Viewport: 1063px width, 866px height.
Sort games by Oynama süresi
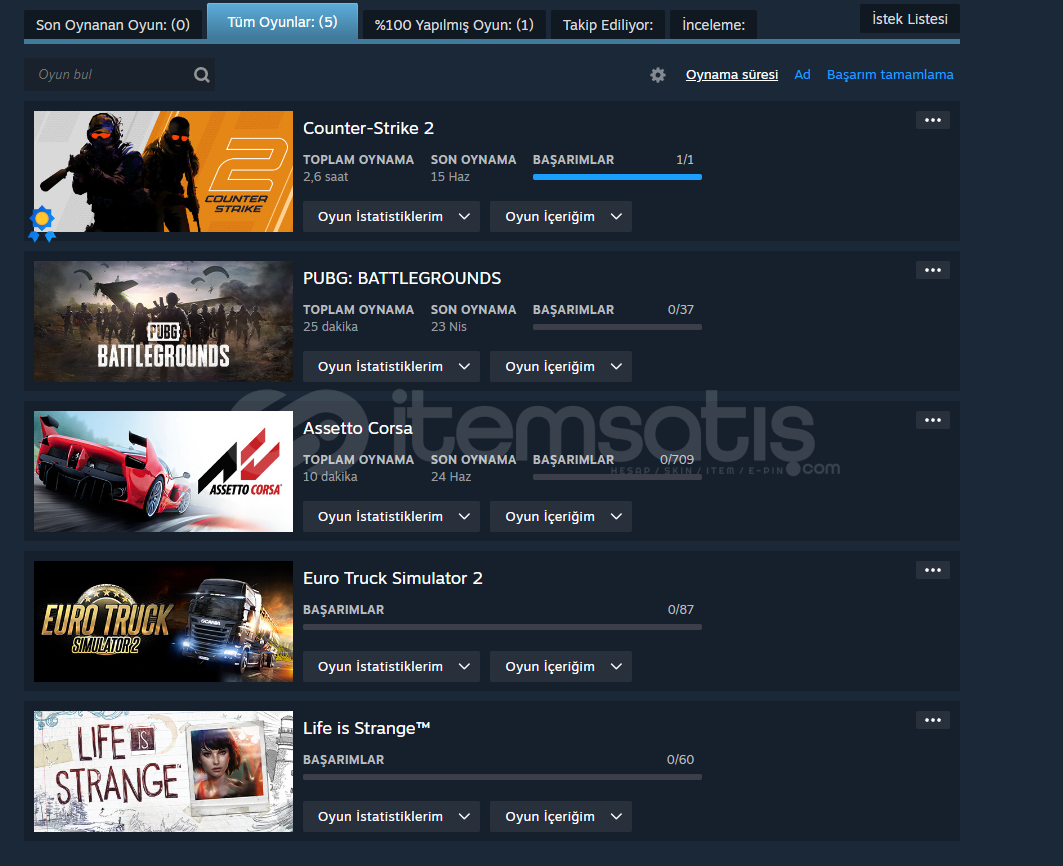(731, 75)
